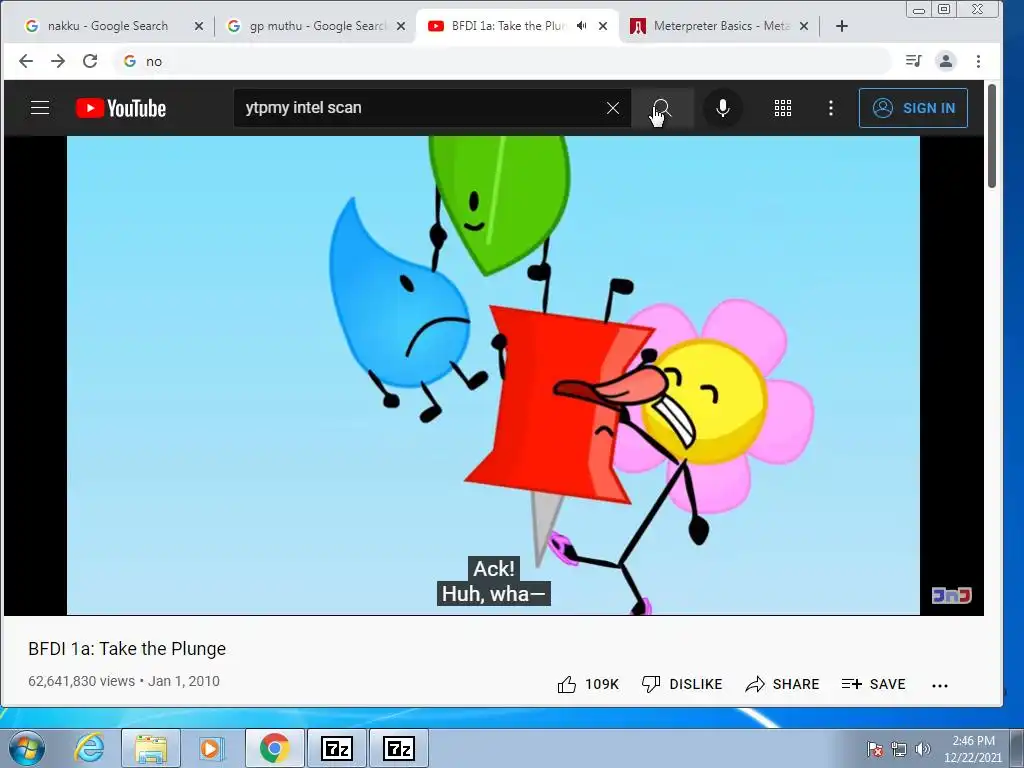Open the Chrome three-dot menu
The width and height of the screenshot is (1024, 768).
coord(978,61)
